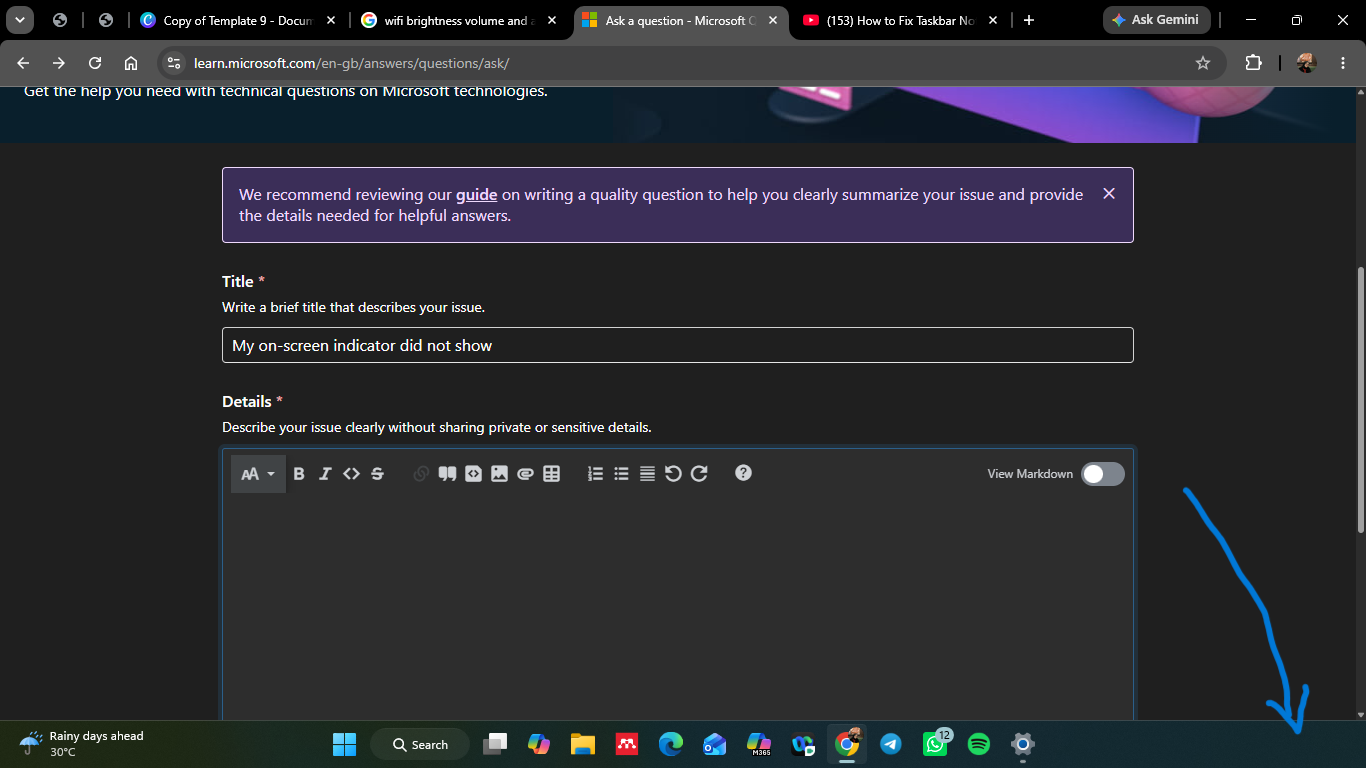Click the address bar URL
The height and width of the screenshot is (768, 1366).
pyautogui.click(x=351, y=63)
